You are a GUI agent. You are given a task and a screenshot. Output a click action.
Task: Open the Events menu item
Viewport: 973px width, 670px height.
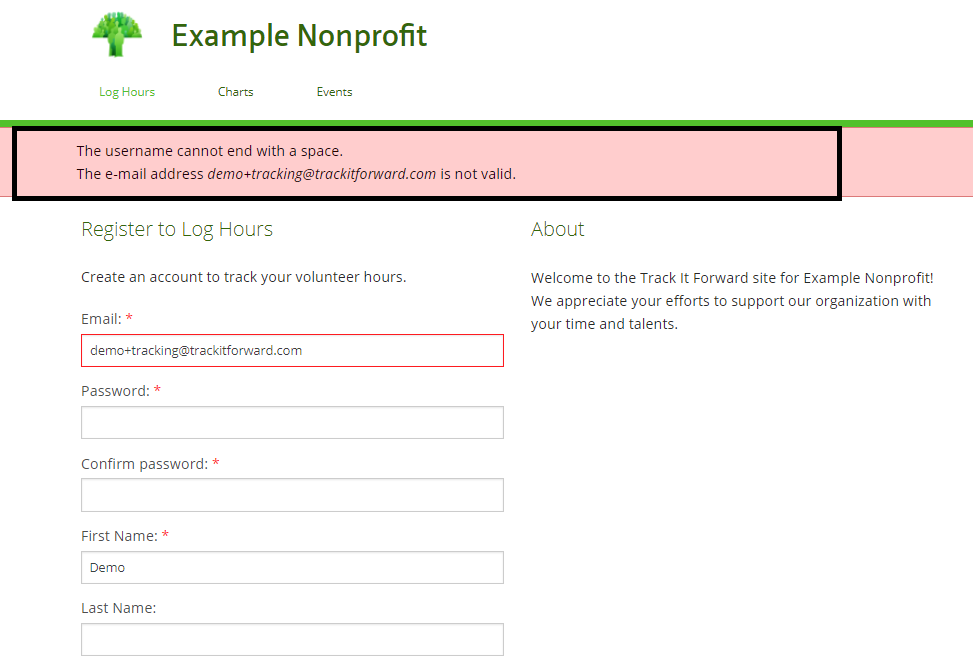(334, 92)
